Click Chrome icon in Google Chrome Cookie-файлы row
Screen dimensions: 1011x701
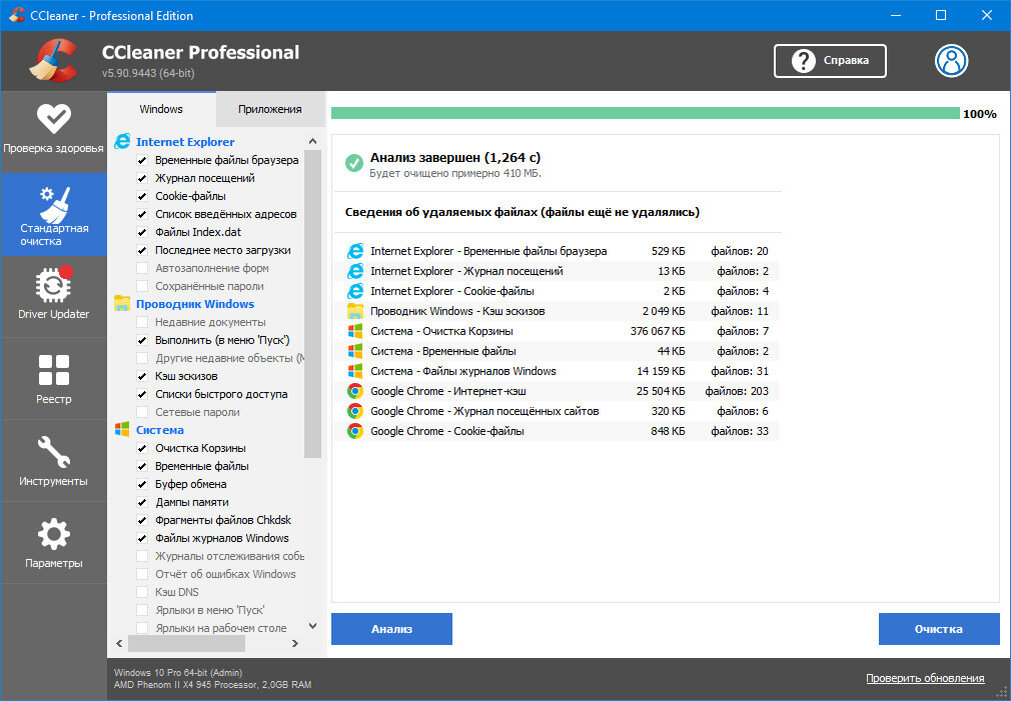pos(355,431)
